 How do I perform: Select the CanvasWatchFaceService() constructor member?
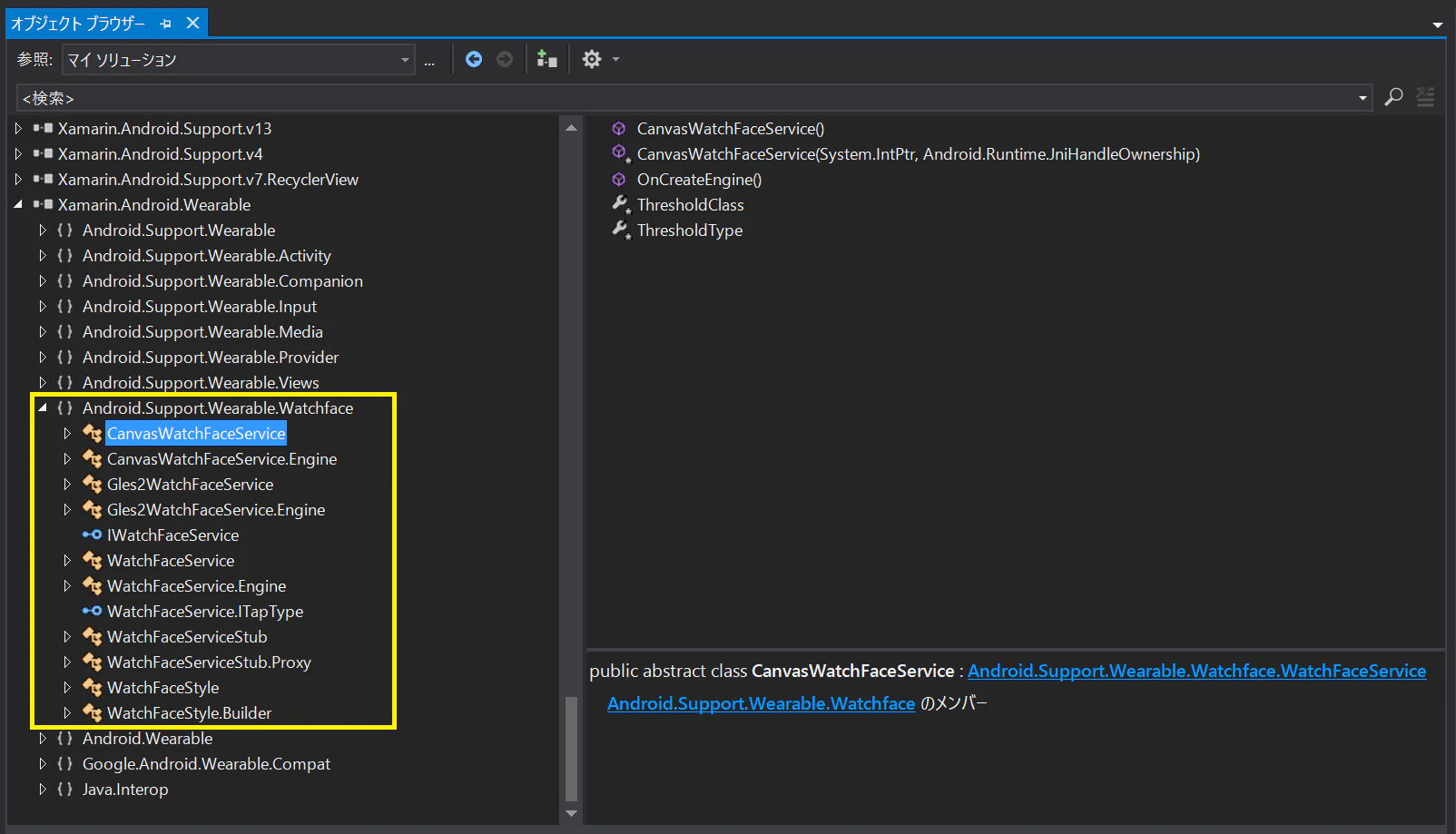point(731,129)
